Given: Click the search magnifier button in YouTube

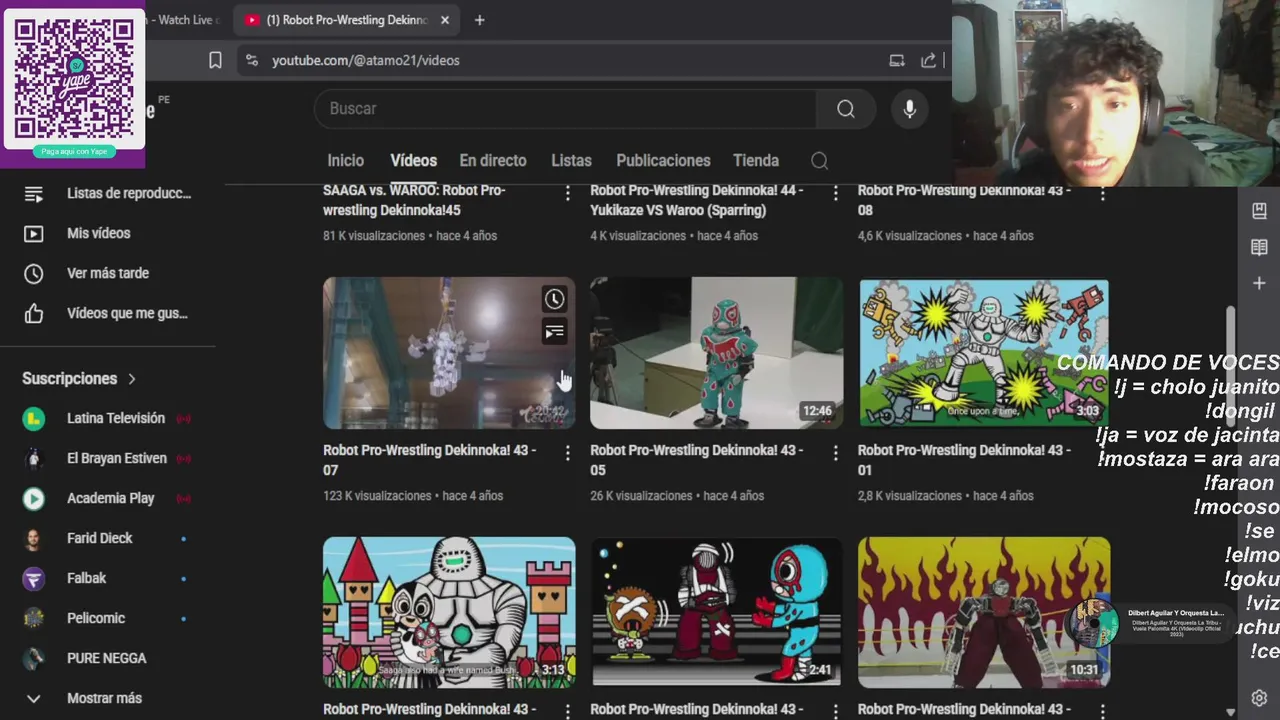Looking at the screenshot, I should pyautogui.click(x=846, y=109).
